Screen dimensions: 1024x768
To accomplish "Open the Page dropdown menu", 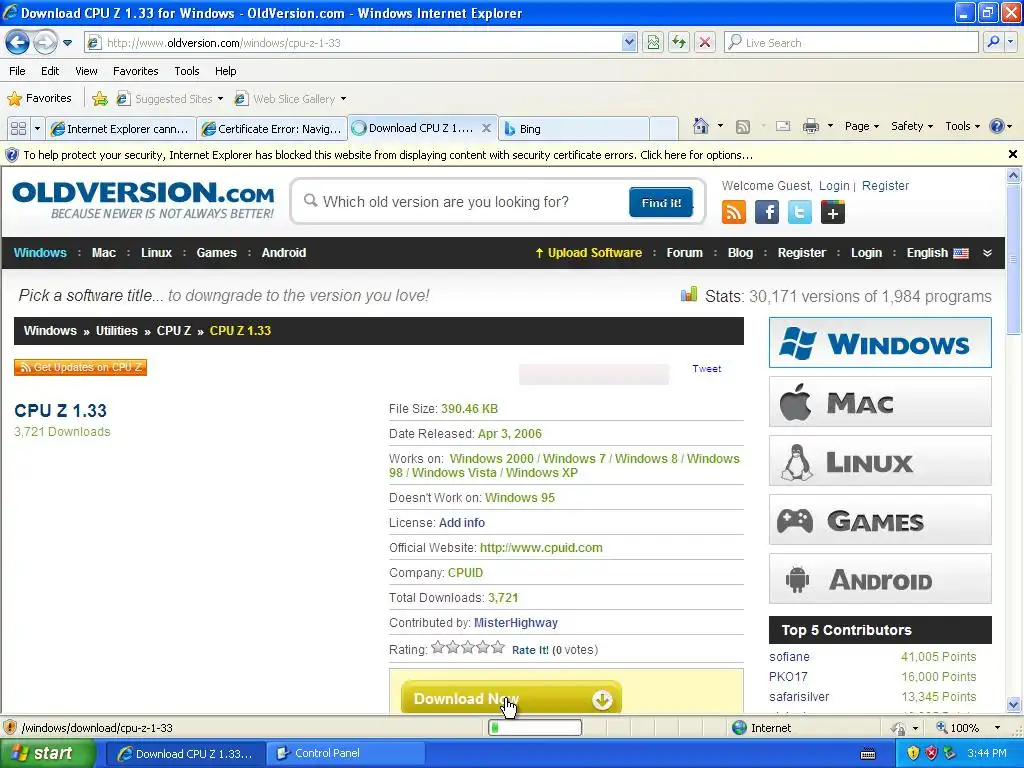I will click(x=862, y=126).
